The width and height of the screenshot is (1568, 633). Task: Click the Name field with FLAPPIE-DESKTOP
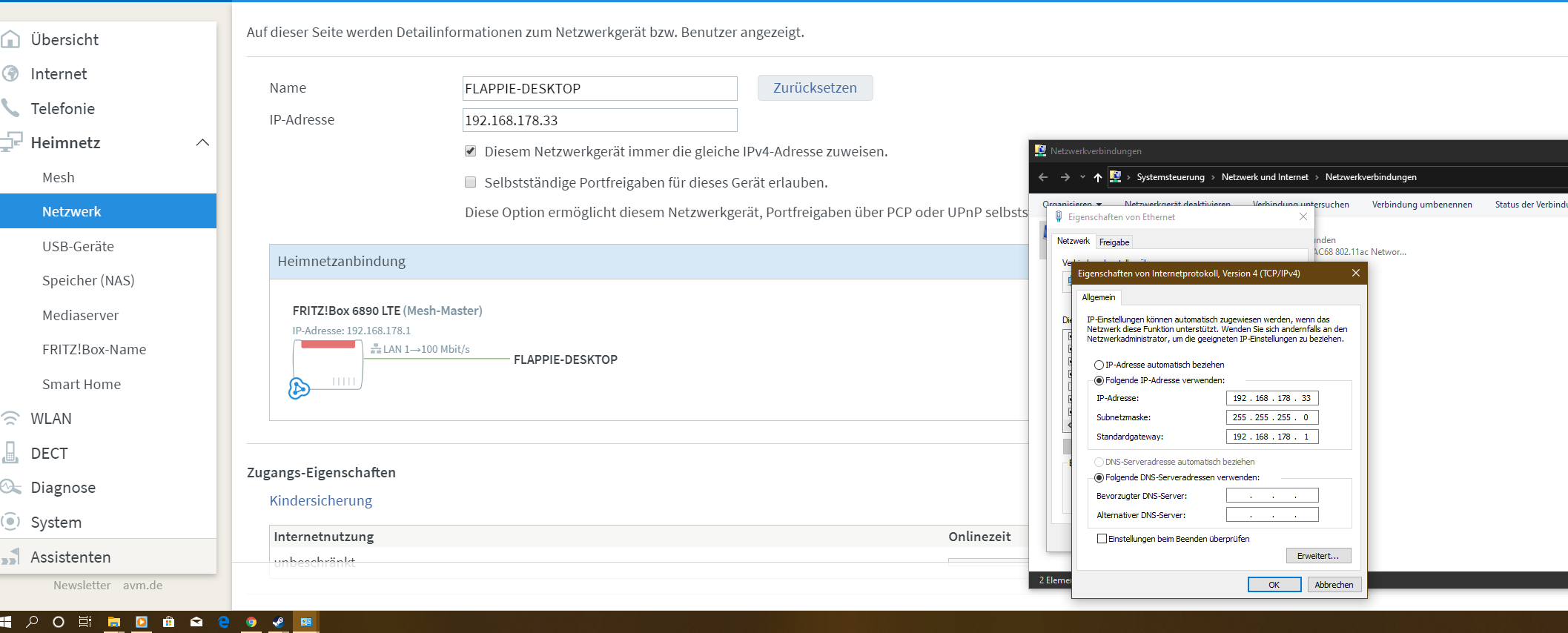[600, 88]
